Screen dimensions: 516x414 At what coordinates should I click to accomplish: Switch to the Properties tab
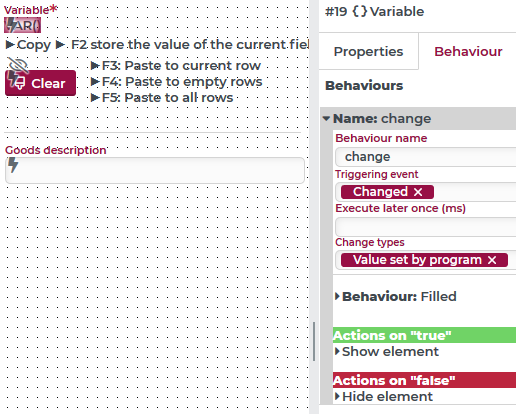pos(368,51)
